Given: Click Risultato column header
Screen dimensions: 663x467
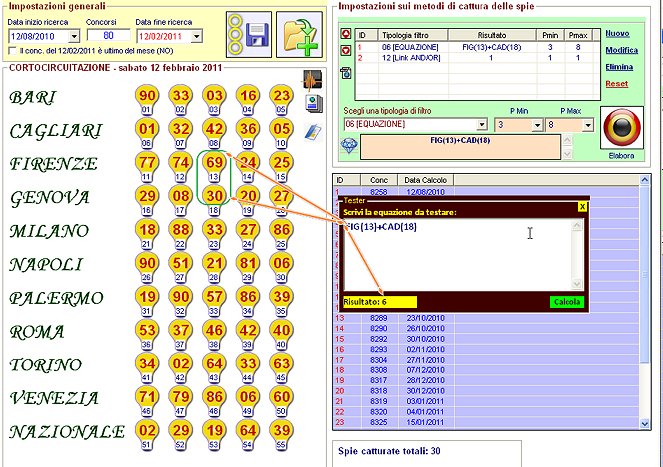Looking at the screenshot, I should coord(492,35).
